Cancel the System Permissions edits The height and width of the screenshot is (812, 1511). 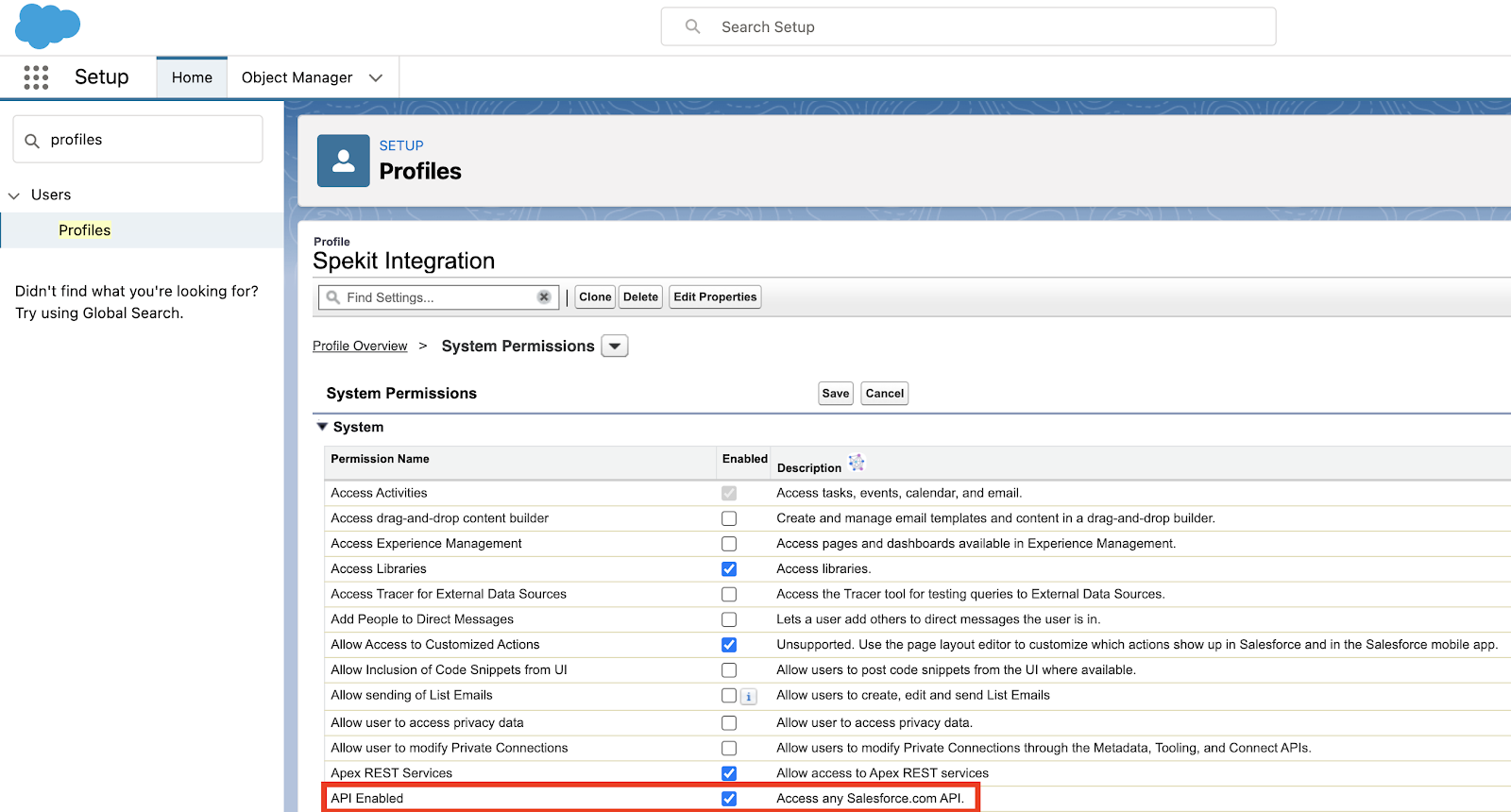885,394
